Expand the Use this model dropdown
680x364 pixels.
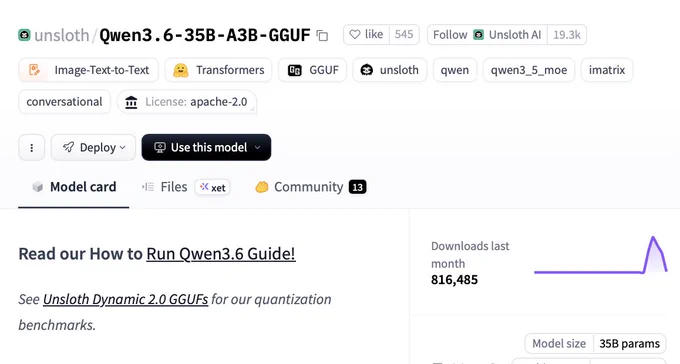(206, 148)
